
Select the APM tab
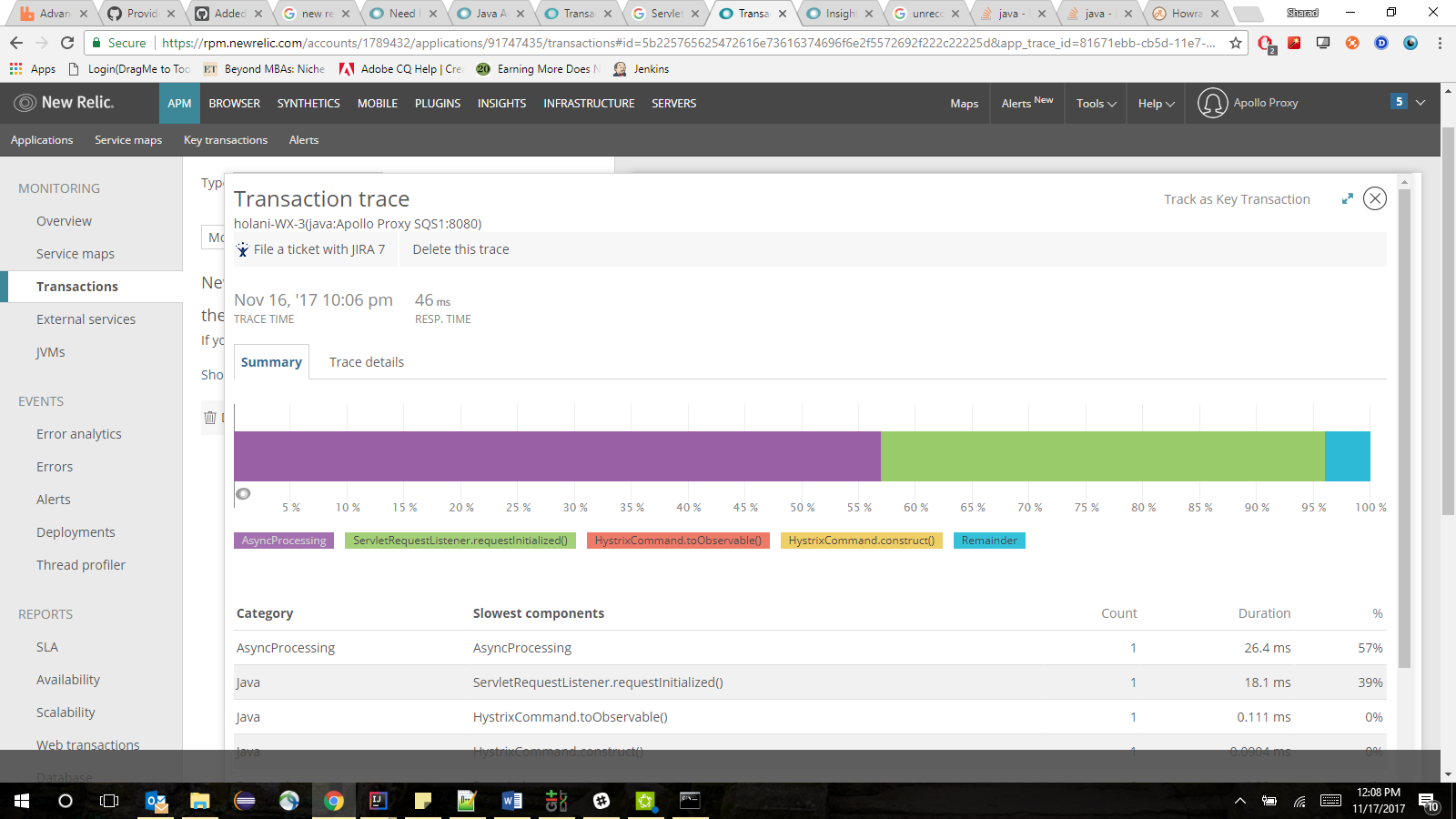pos(179,103)
